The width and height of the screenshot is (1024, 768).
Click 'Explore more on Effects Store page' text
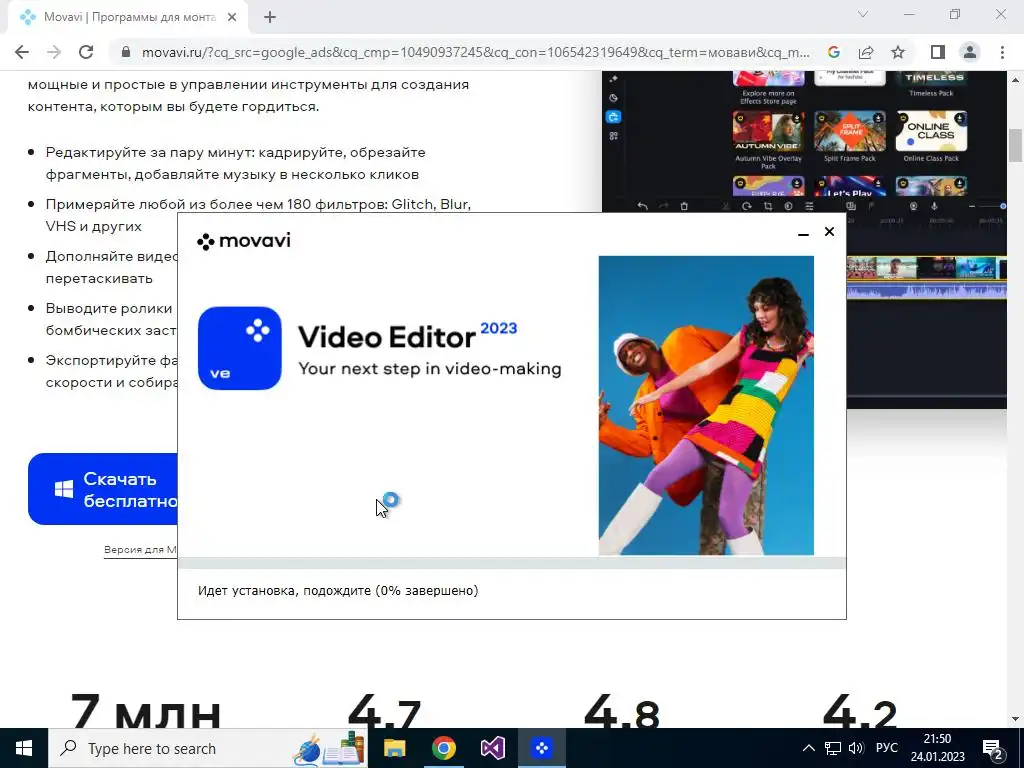pyautogui.click(x=768, y=97)
